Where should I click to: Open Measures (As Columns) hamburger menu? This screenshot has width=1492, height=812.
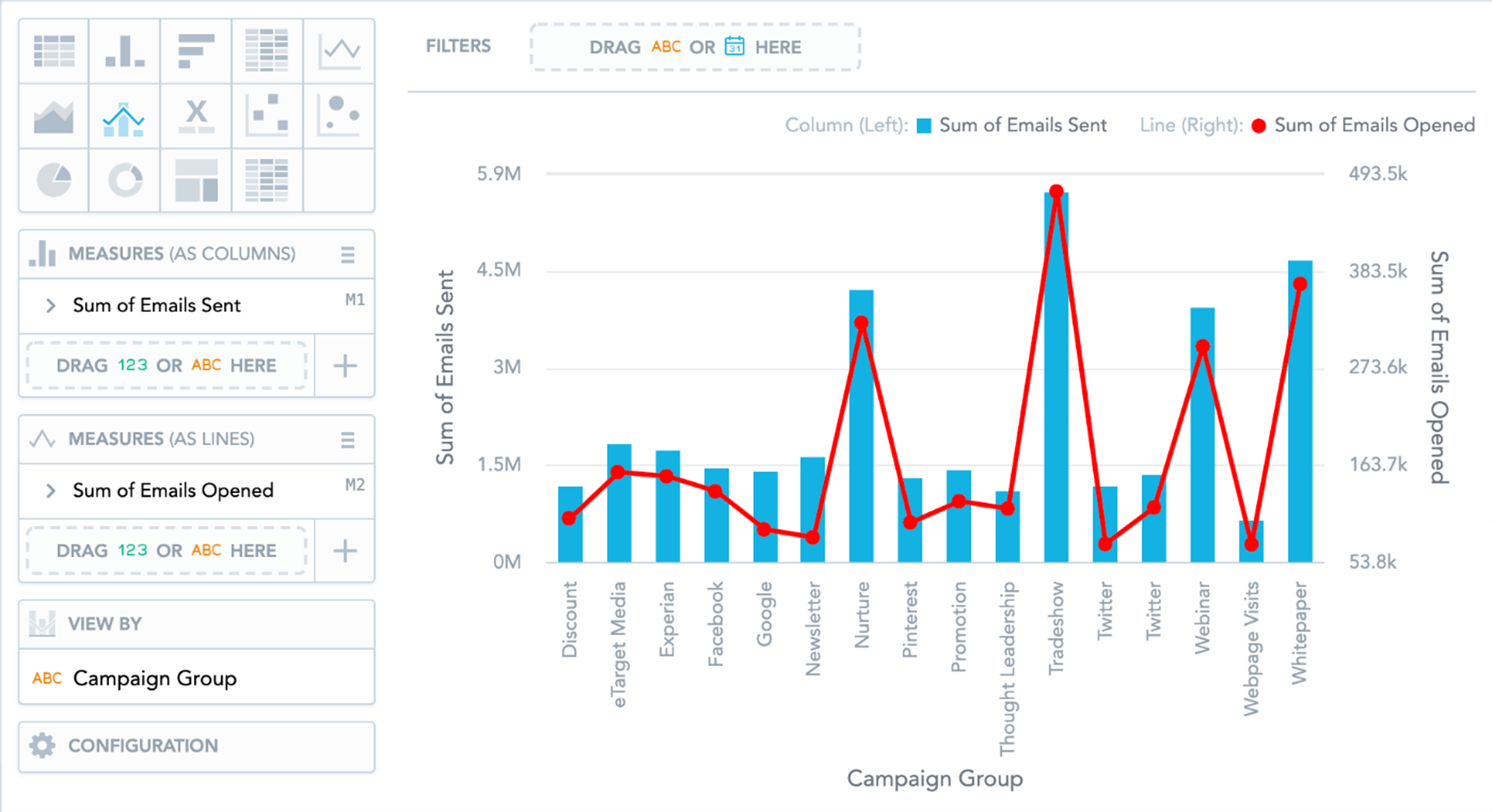click(x=347, y=255)
